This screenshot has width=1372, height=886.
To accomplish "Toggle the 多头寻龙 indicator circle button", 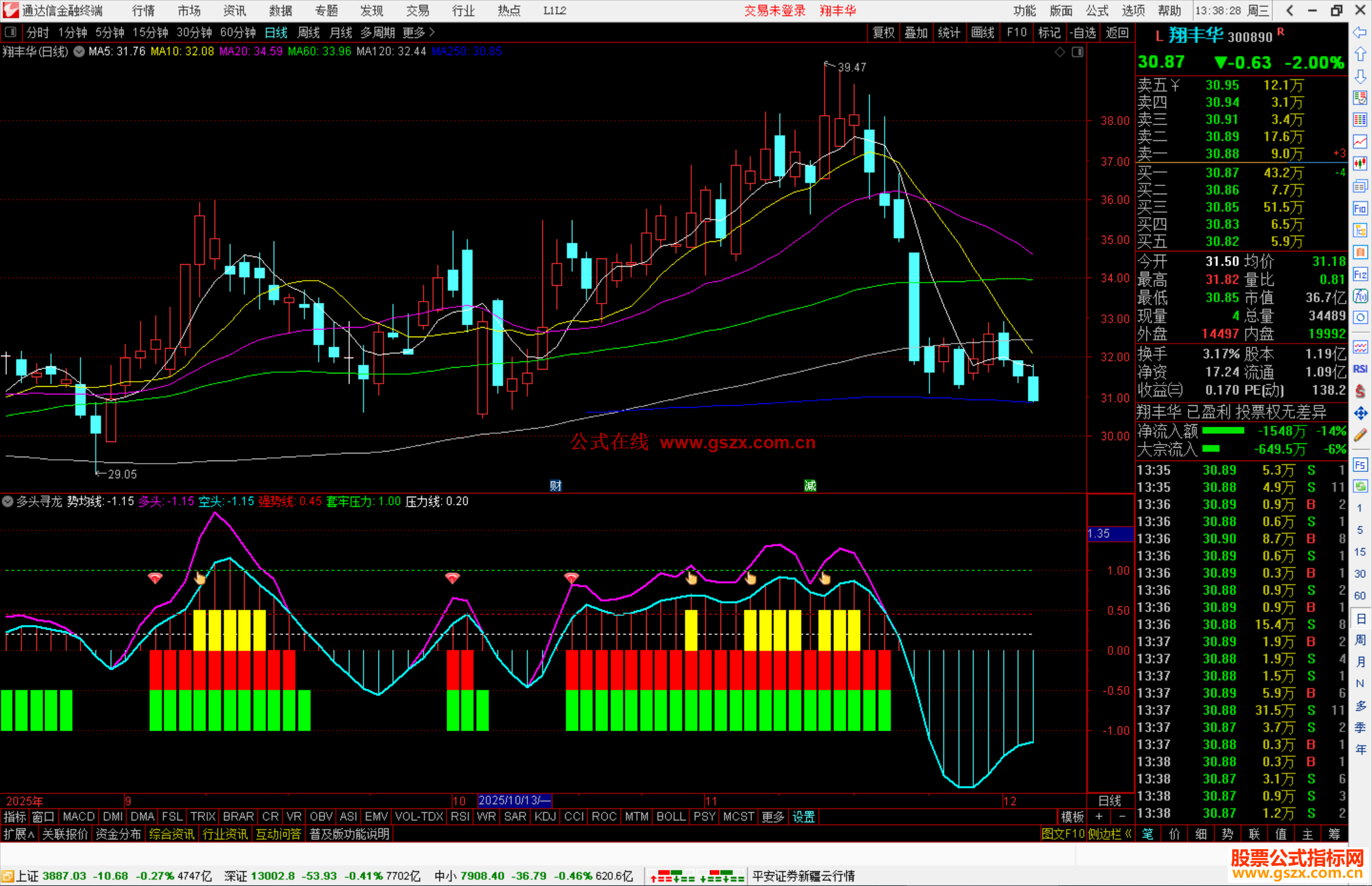I will tap(8, 501).
